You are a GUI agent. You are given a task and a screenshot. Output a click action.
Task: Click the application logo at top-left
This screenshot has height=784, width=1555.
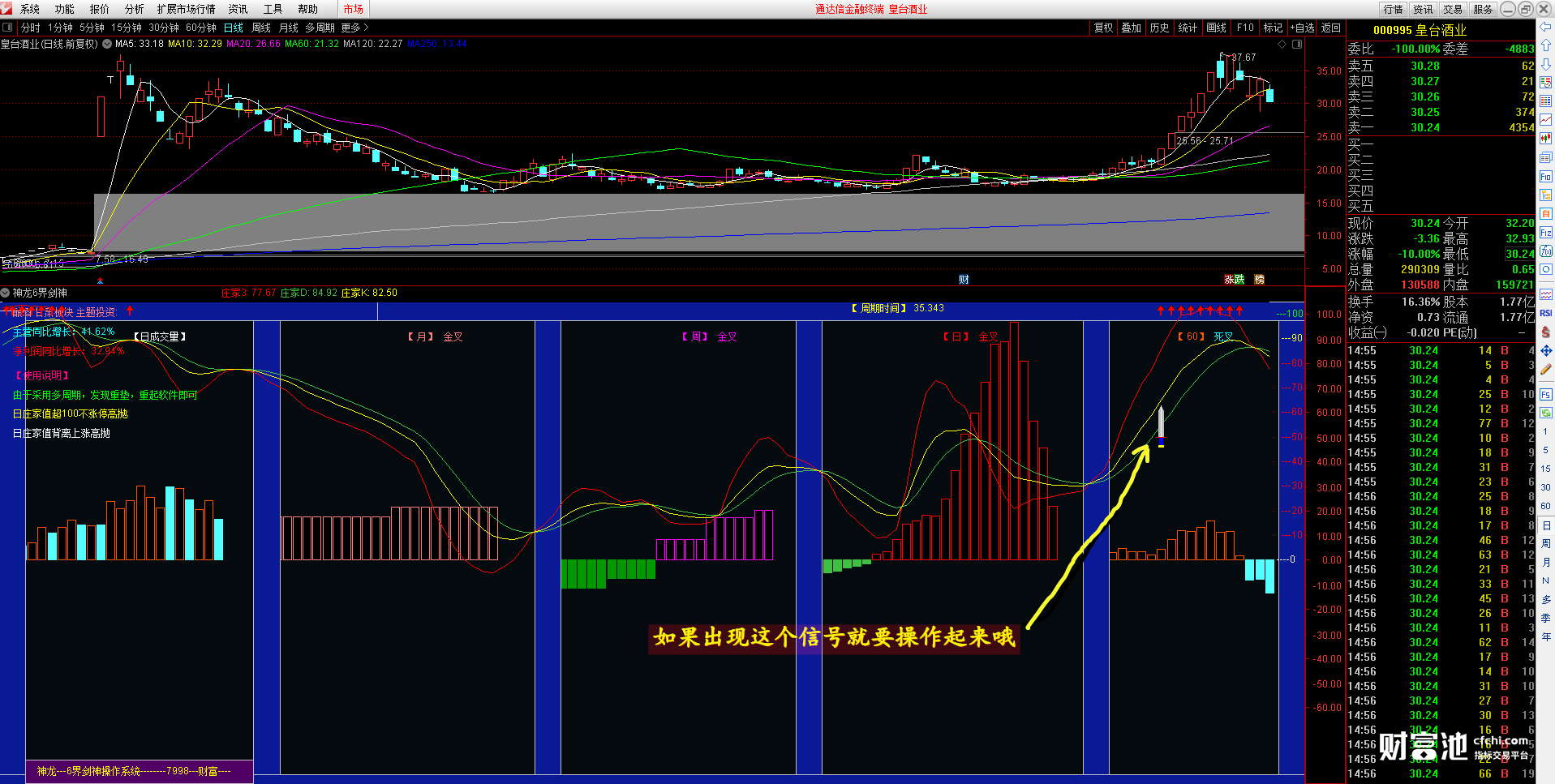click(x=6, y=9)
